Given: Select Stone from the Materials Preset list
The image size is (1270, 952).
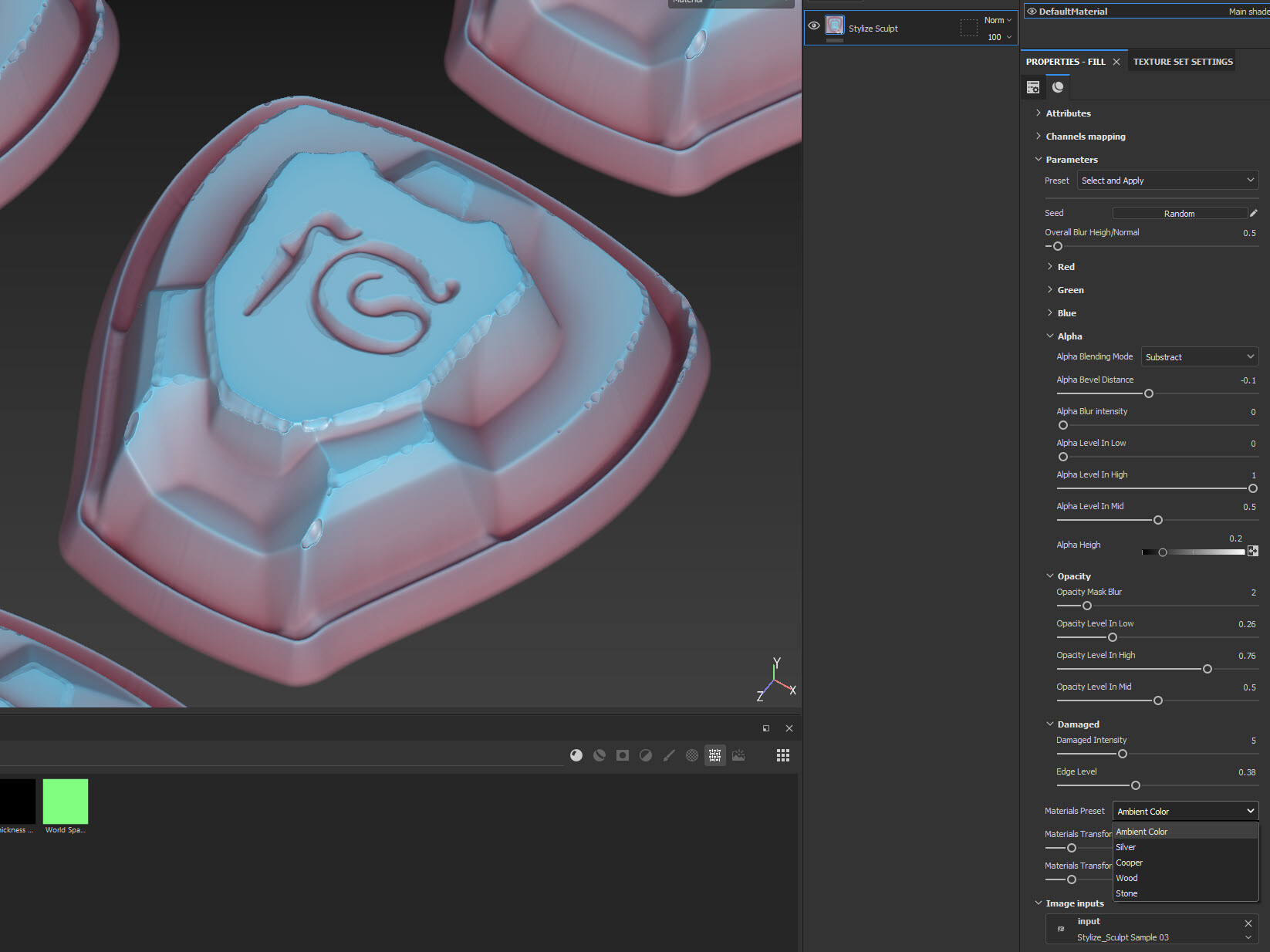Looking at the screenshot, I should tap(1127, 893).
